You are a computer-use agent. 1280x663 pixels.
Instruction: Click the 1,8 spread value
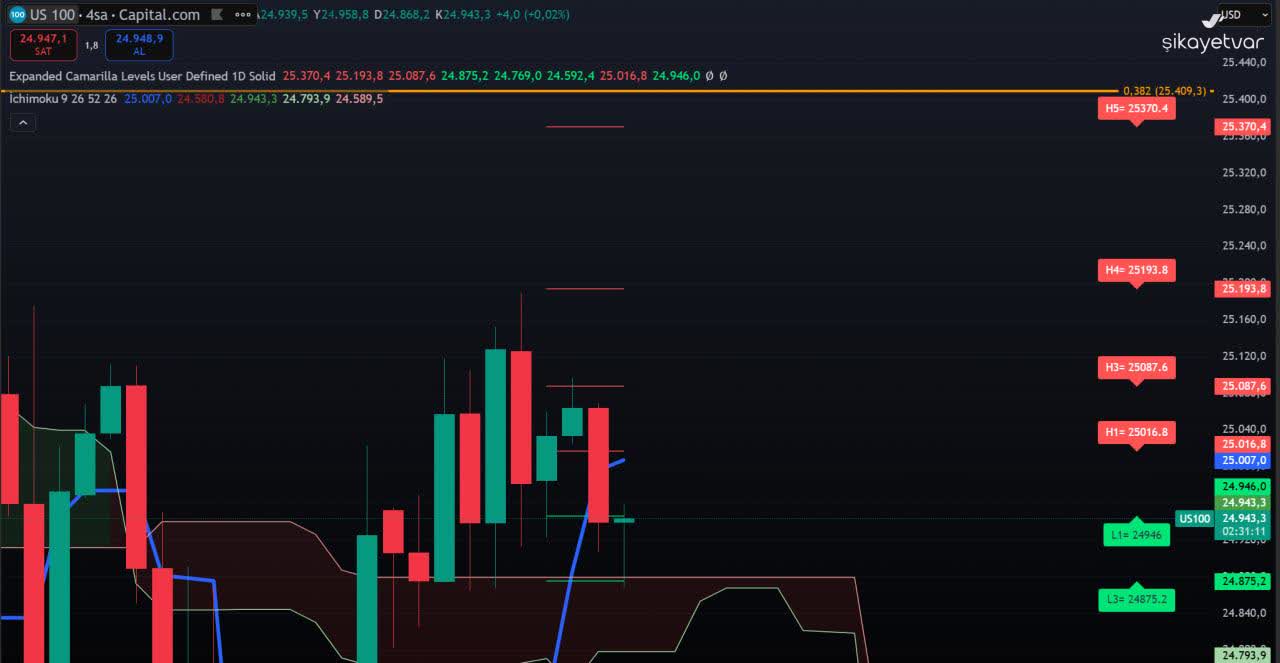[91, 45]
